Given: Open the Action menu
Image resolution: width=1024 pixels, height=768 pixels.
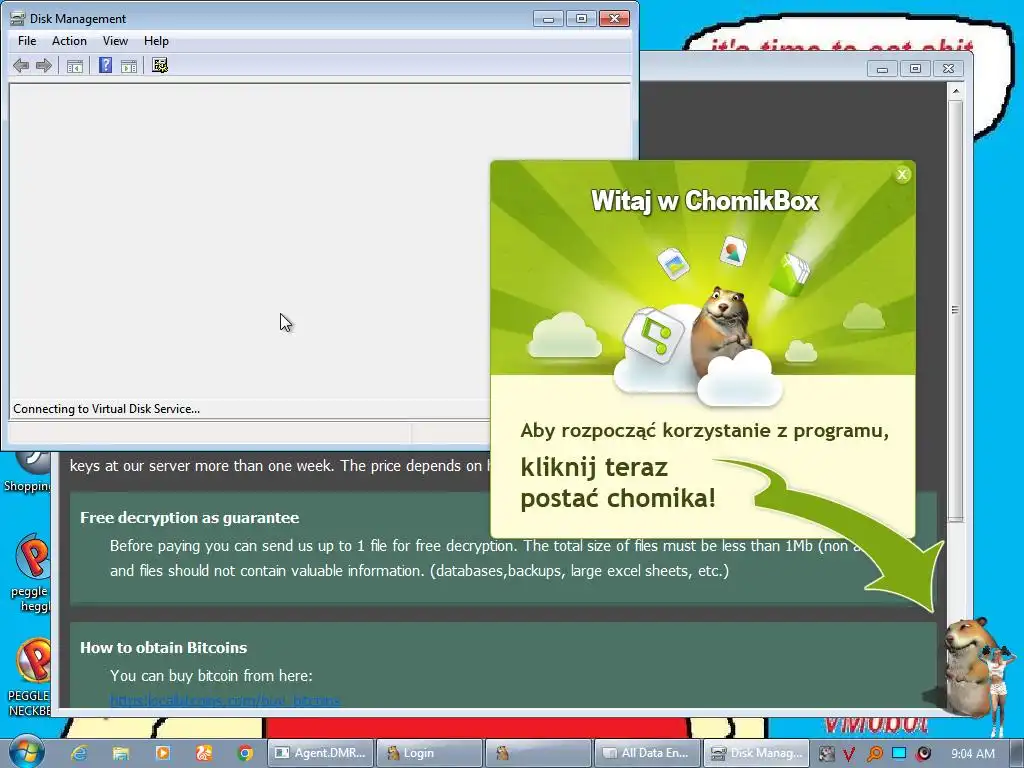Looking at the screenshot, I should (x=69, y=40).
